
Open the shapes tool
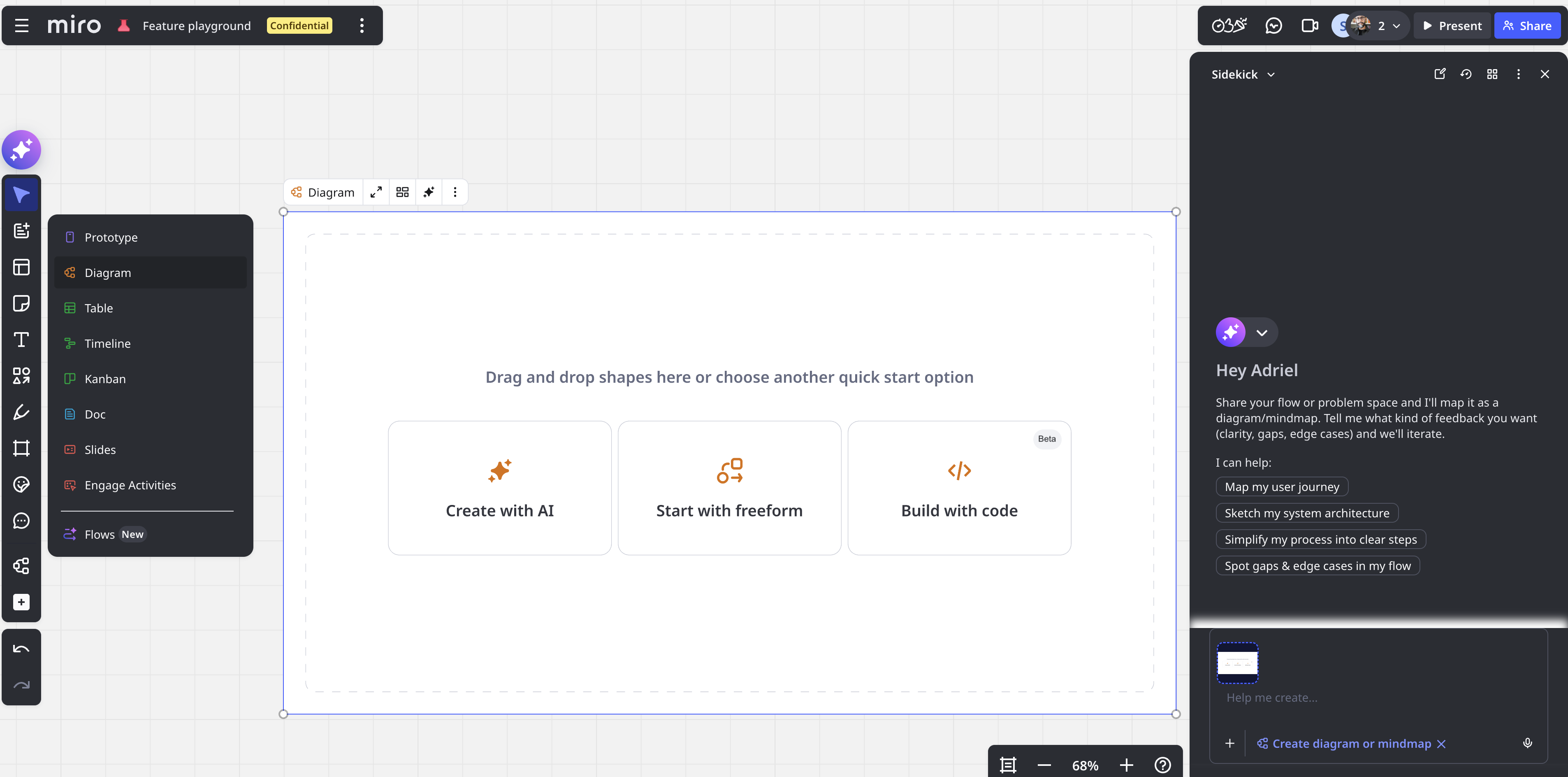pos(21,376)
